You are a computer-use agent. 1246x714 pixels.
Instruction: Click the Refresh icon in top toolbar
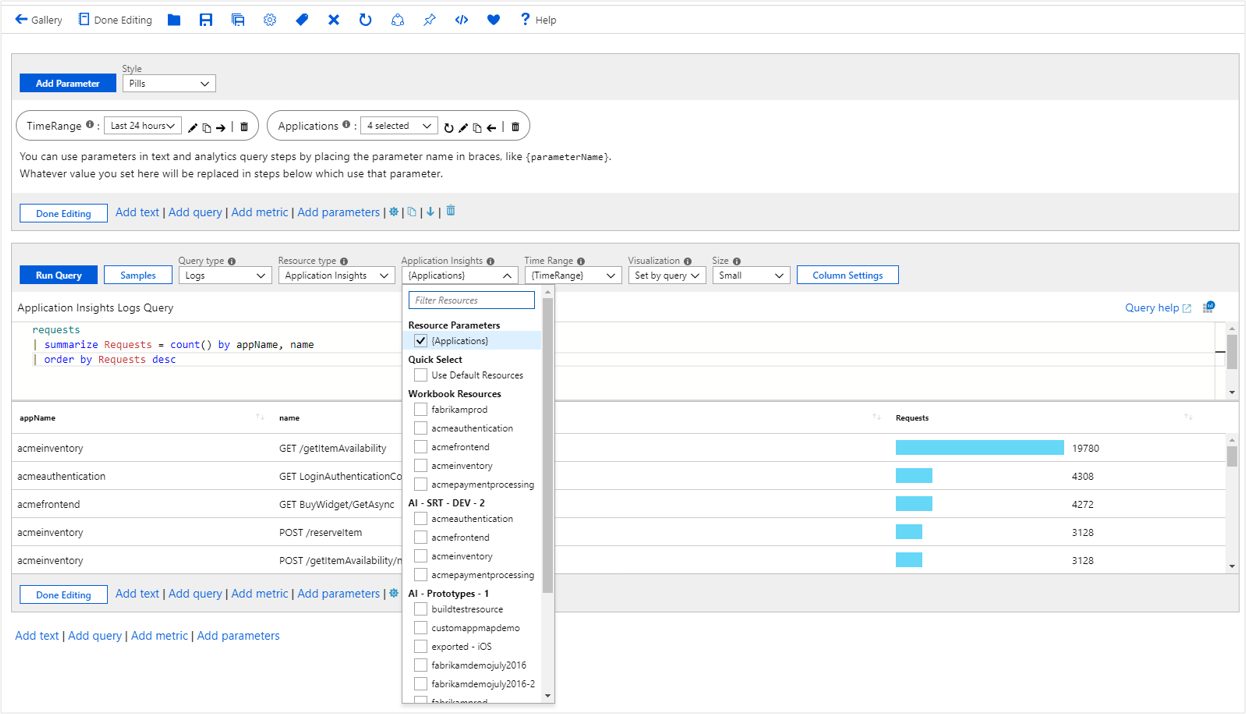(365, 20)
